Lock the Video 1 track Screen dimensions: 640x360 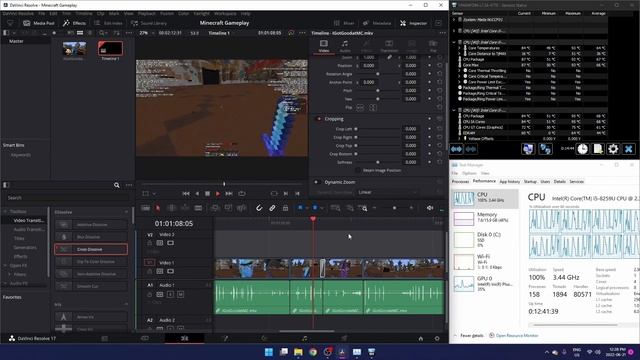149,271
